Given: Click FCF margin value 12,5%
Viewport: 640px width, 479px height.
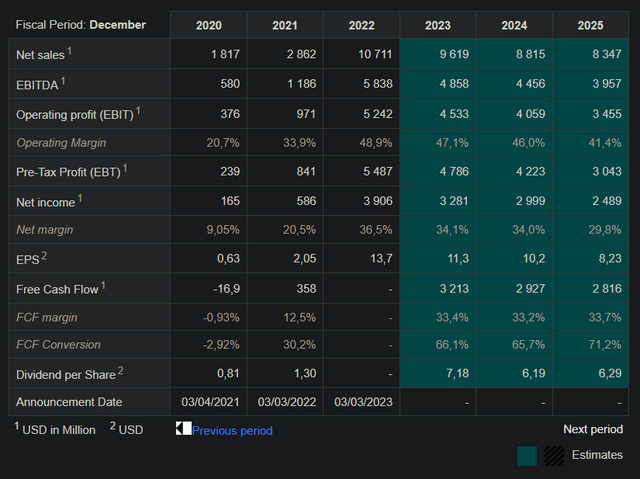Looking at the screenshot, I should [300, 317].
